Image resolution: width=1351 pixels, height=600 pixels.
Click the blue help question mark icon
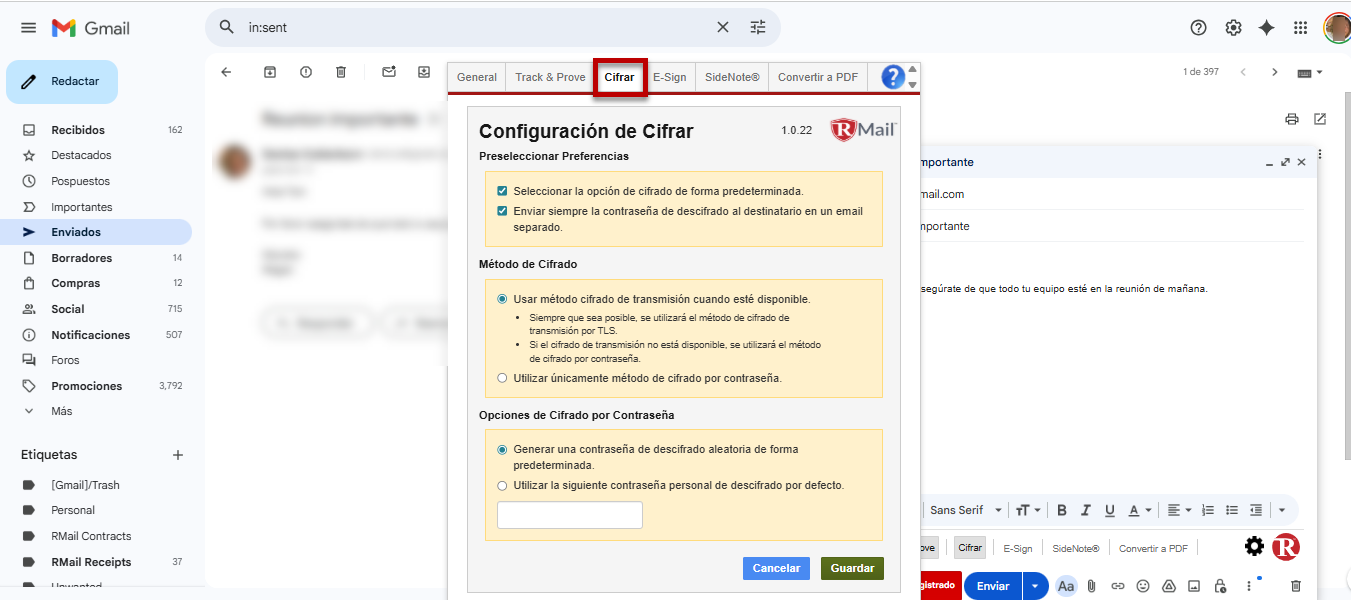pyautogui.click(x=893, y=77)
